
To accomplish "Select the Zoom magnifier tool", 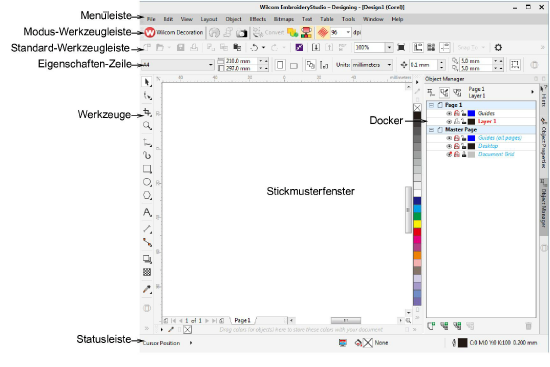I will pos(147,126).
